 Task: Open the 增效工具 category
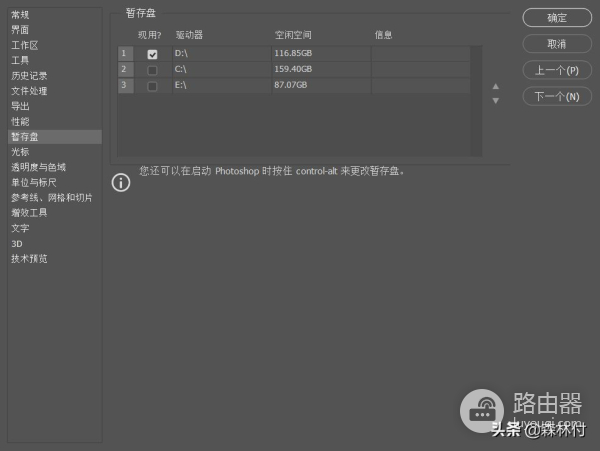[x=55, y=213]
